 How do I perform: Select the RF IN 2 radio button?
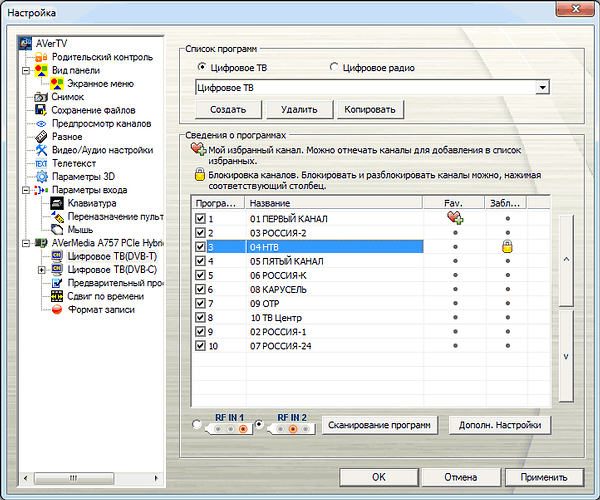point(259,424)
